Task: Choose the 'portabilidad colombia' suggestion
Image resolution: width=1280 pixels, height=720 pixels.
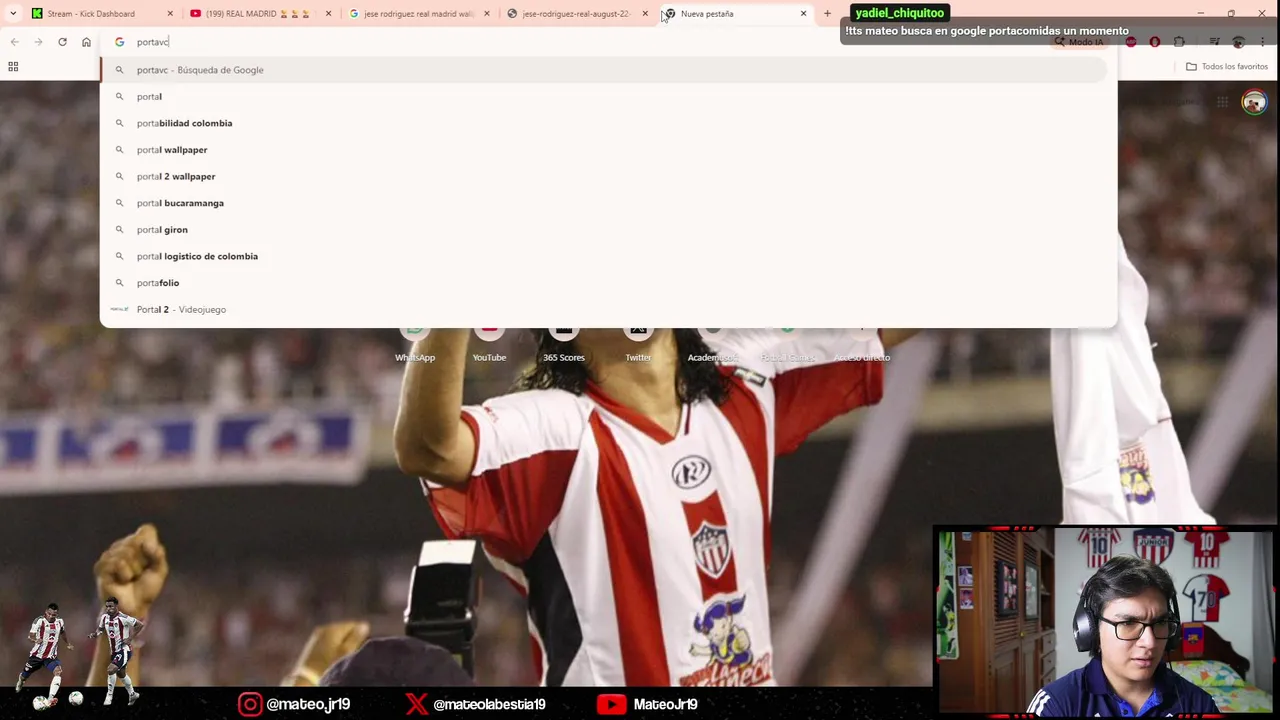Action: (608, 123)
